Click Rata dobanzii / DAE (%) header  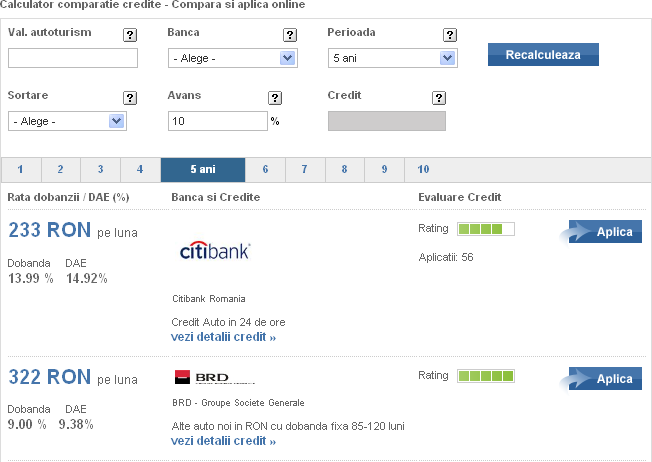tap(68, 197)
